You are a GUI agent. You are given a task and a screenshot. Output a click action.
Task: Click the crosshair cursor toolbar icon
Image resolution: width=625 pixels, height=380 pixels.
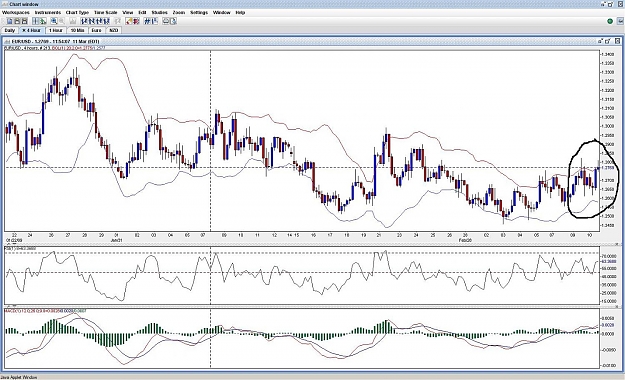35,21
